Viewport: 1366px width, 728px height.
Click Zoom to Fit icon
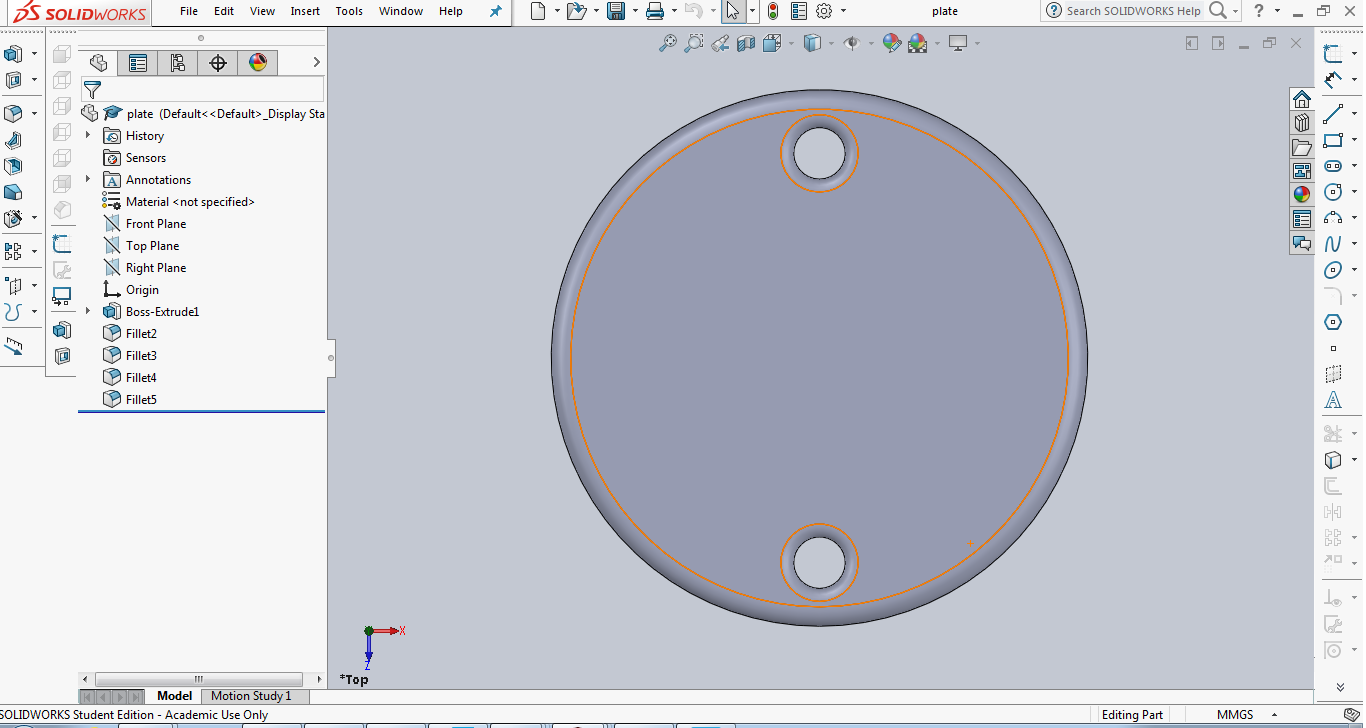click(x=667, y=43)
